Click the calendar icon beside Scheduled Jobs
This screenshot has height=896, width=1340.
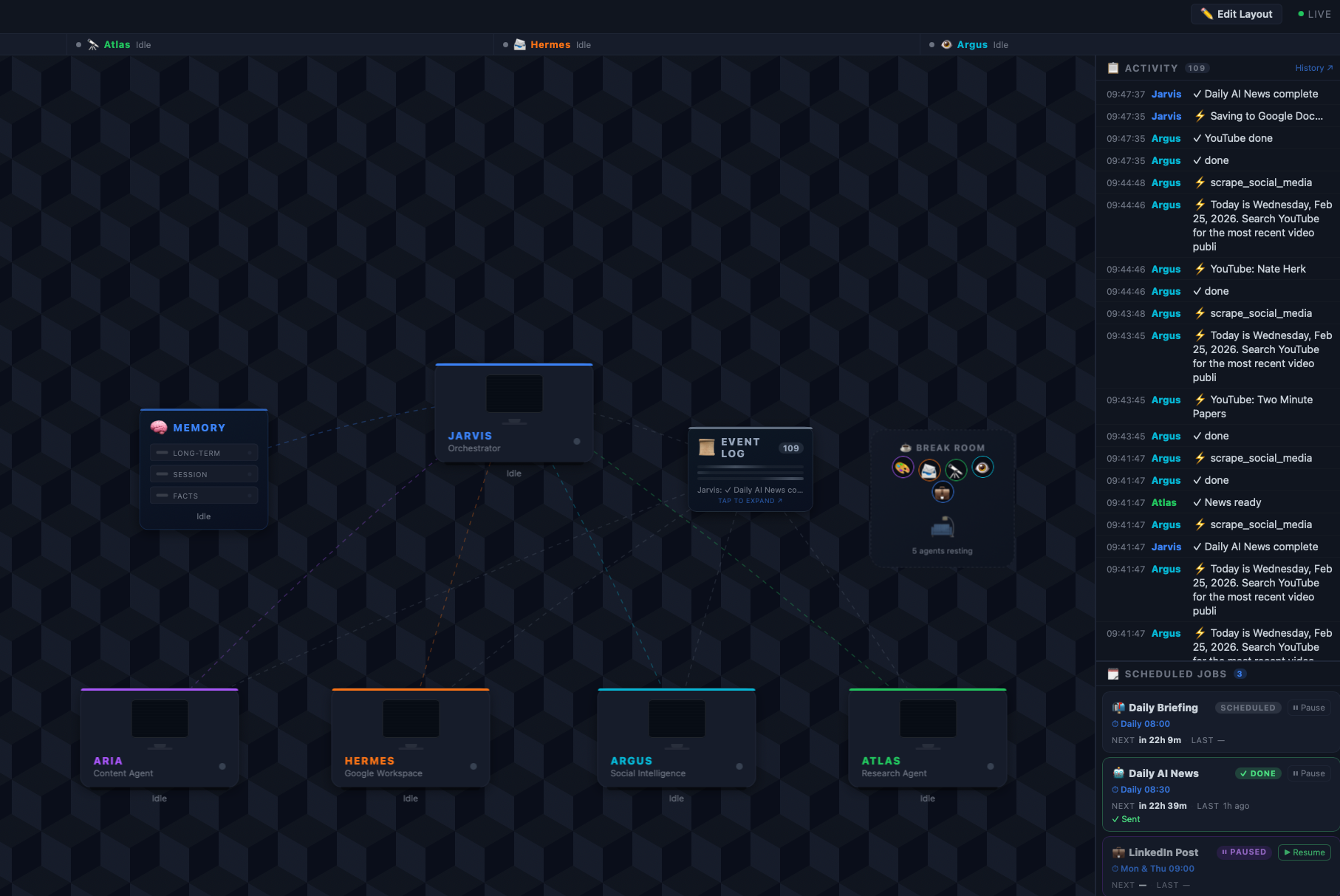pos(1112,673)
